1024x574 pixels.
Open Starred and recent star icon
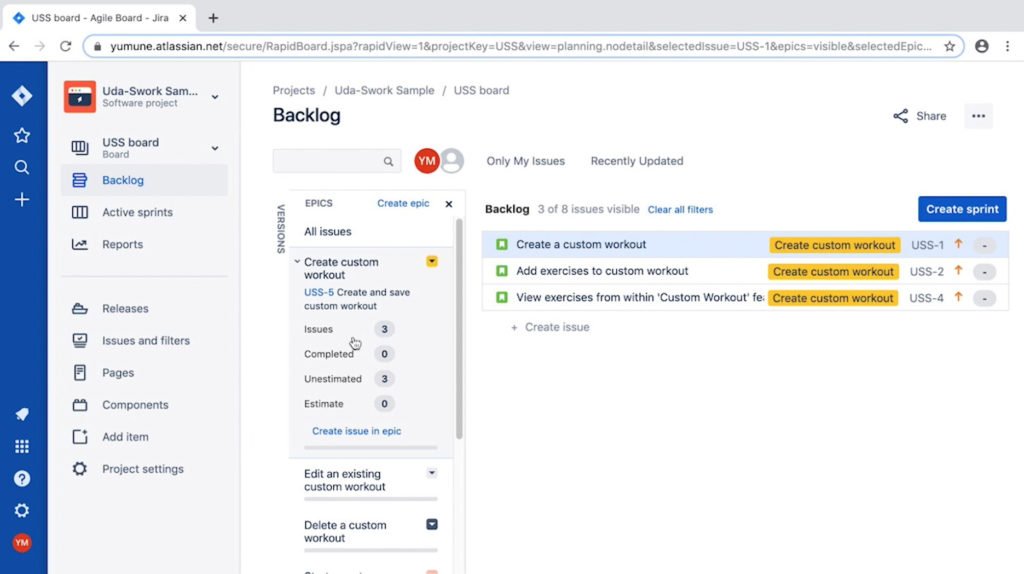click(x=22, y=135)
